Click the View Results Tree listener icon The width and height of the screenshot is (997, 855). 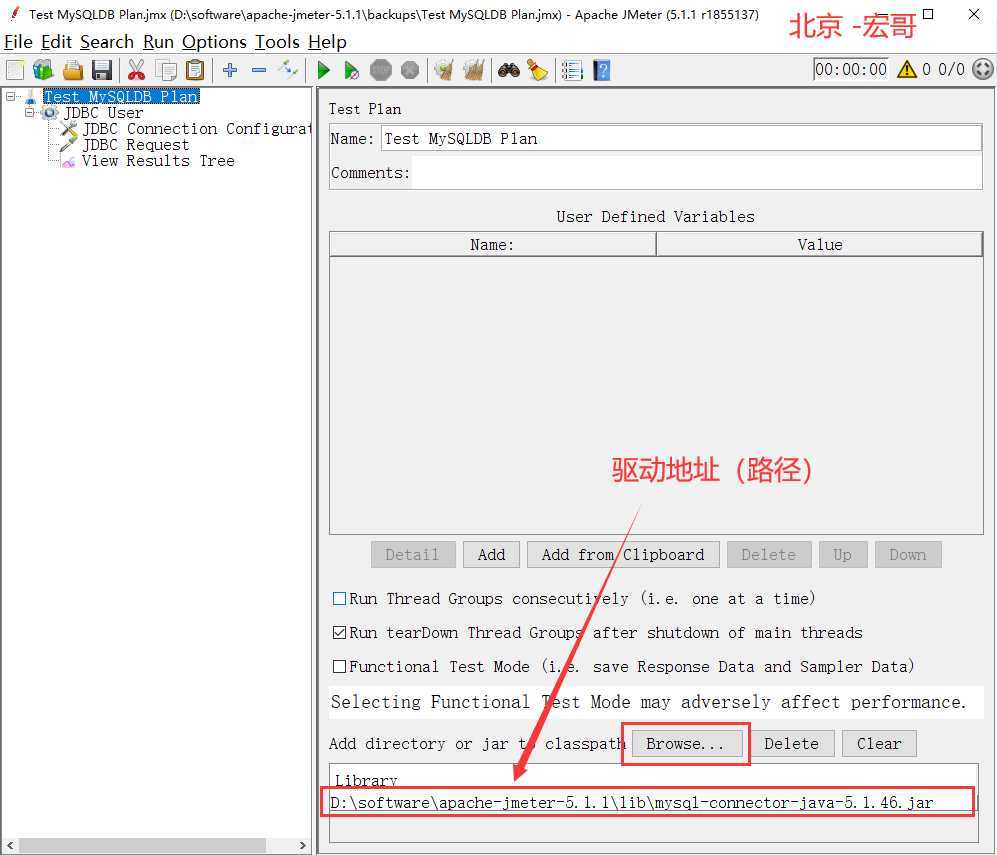[x=69, y=162]
